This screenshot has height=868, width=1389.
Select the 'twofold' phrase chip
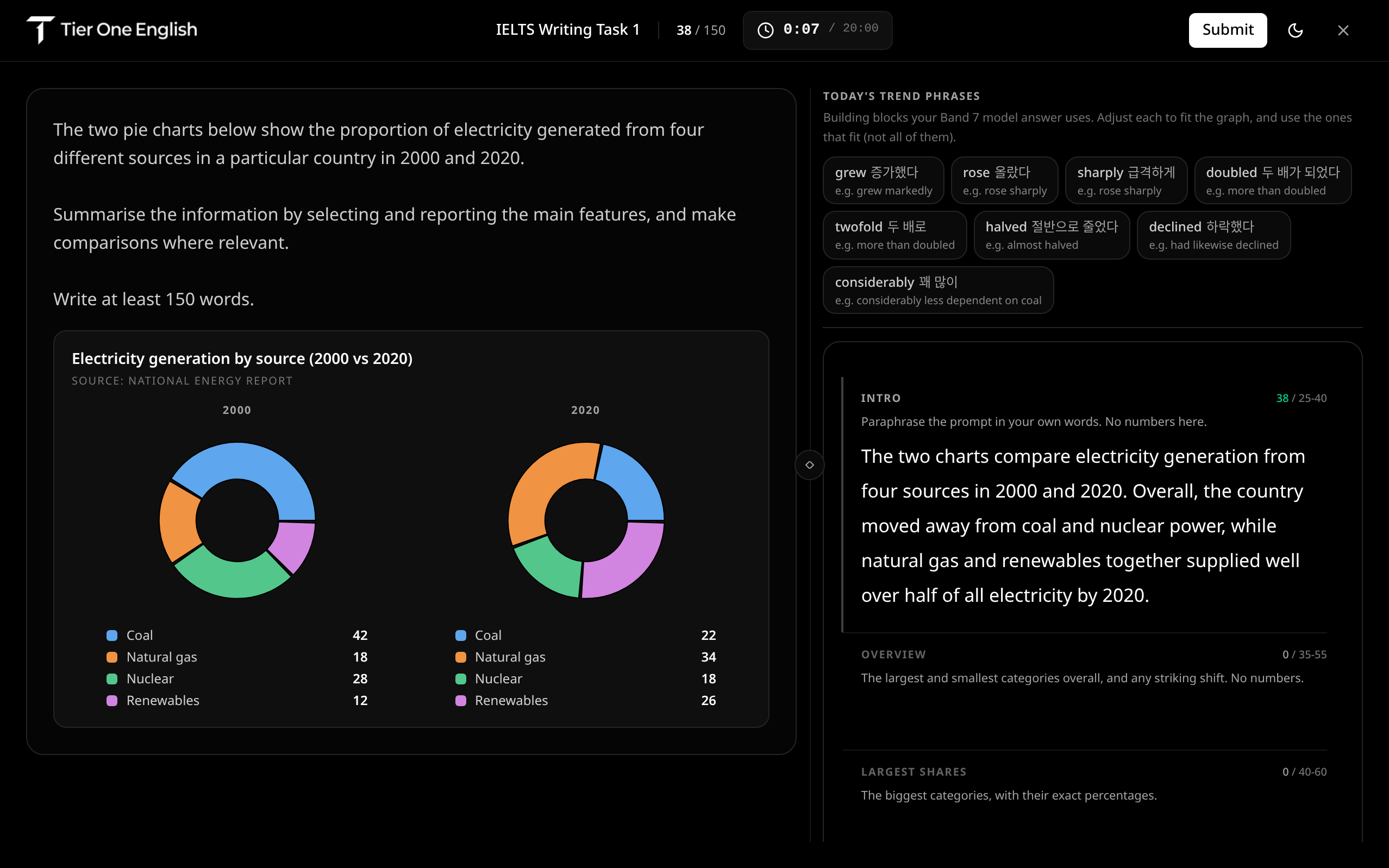pos(894,235)
